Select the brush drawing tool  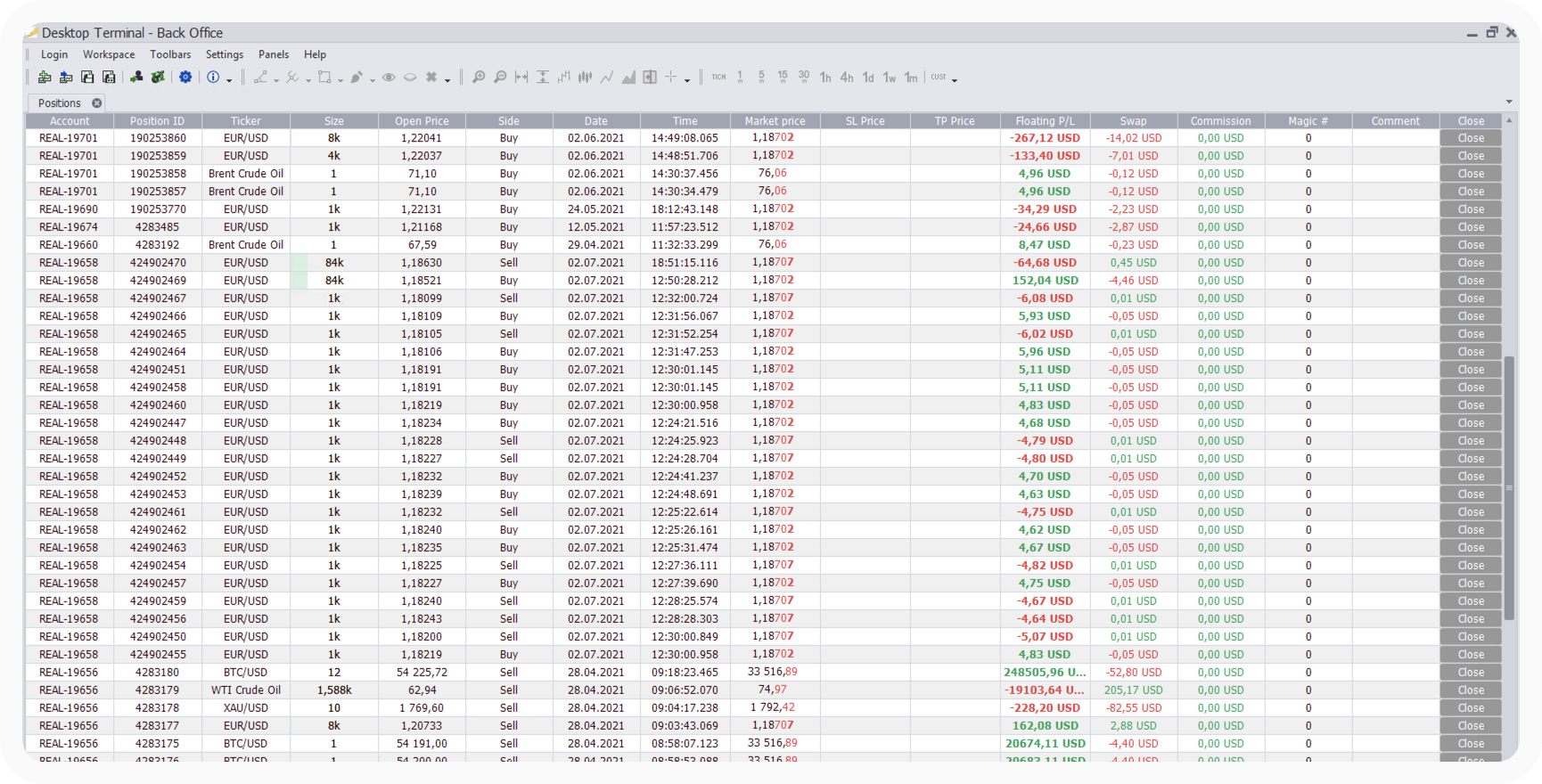pos(357,78)
